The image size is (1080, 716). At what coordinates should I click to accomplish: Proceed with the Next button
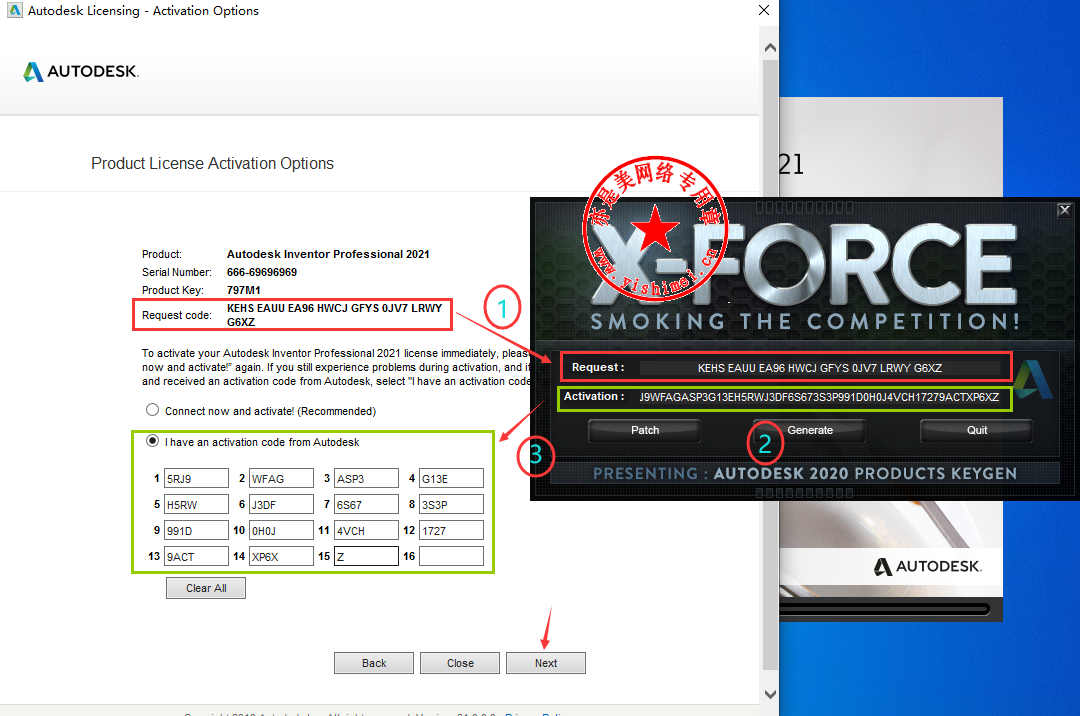tap(546, 663)
